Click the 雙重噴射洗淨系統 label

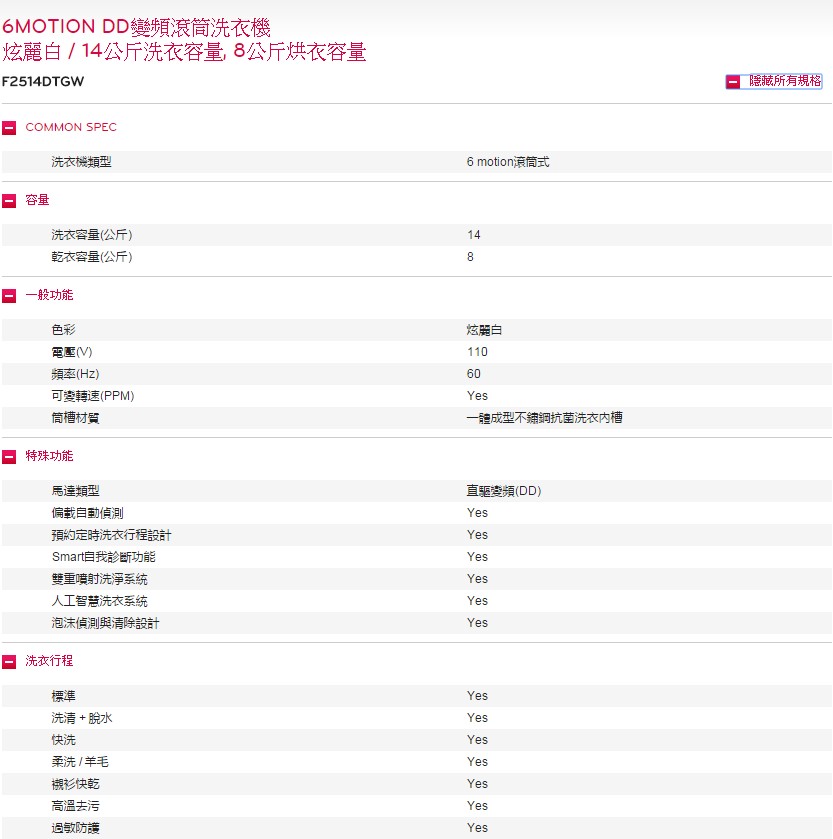pos(100,579)
